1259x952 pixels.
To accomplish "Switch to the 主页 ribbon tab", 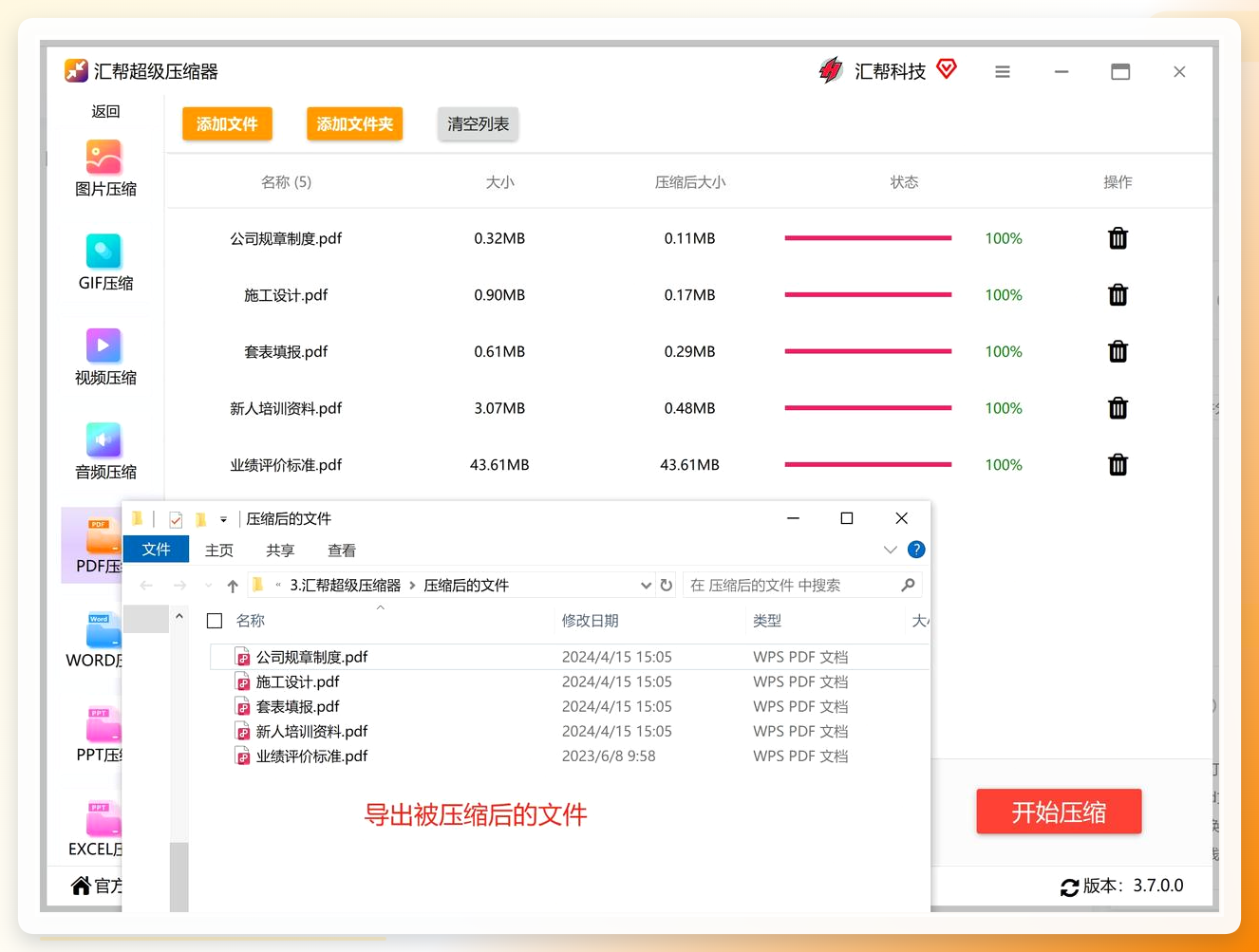I will click(x=219, y=551).
